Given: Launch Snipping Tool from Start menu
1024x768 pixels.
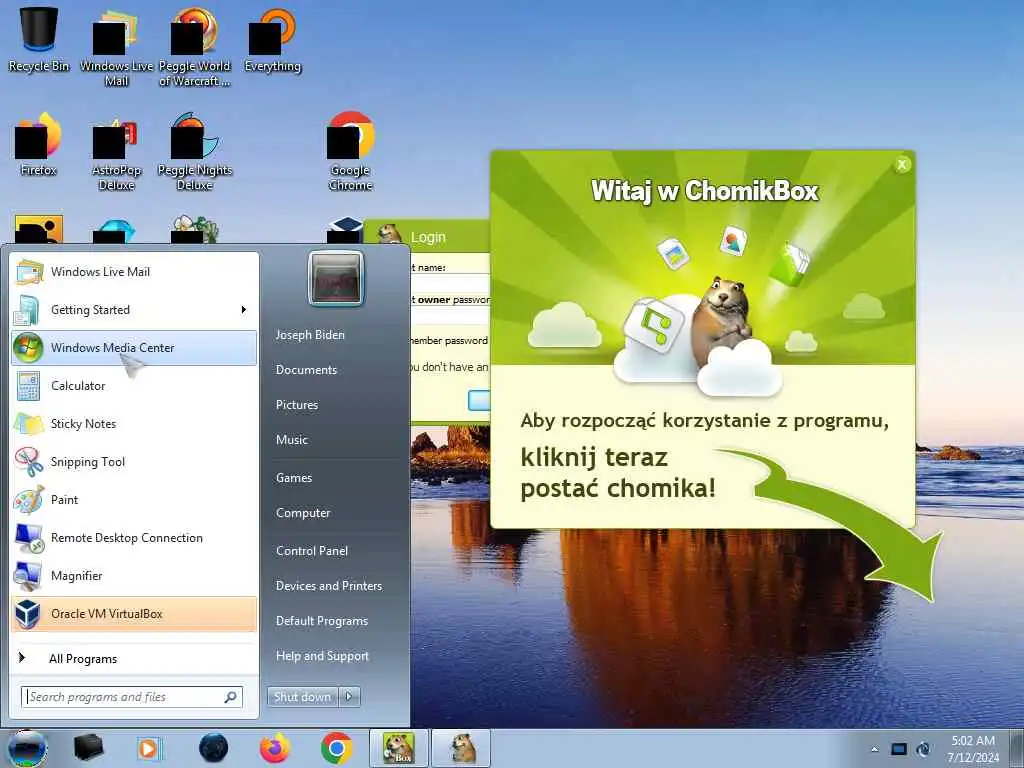Looking at the screenshot, I should 134,462.
